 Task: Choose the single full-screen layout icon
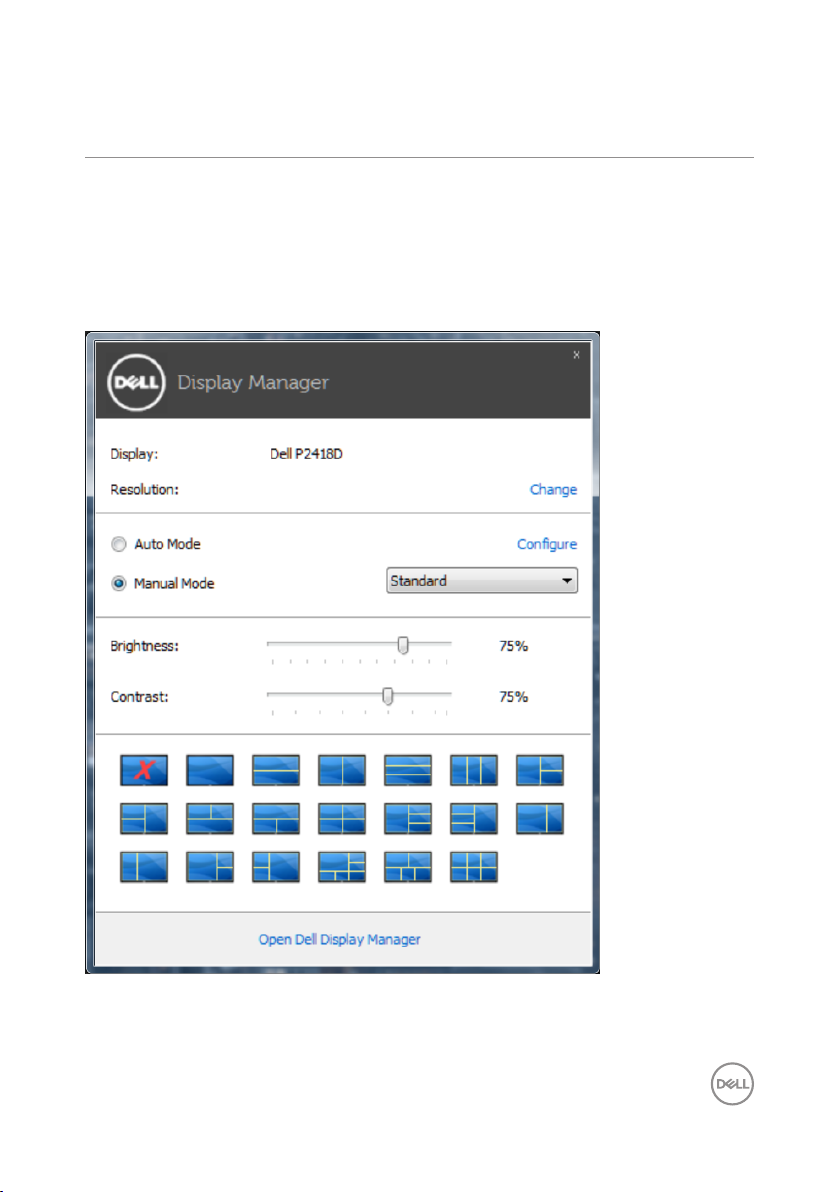tap(209, 769)
